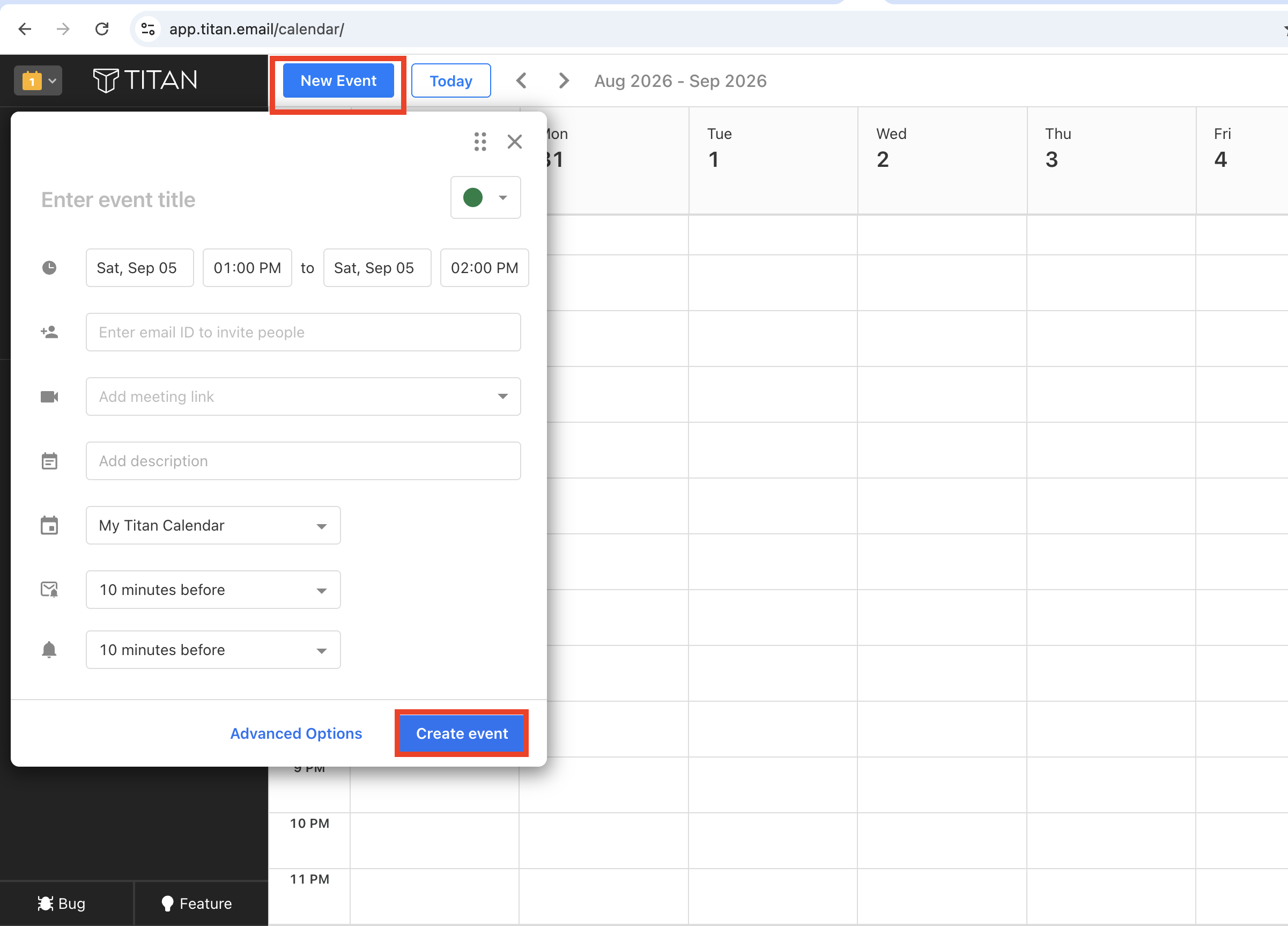This screenshot has height=926, width=1288.
Task: Select the Tue 1 day header
Action: coord(773,161)
